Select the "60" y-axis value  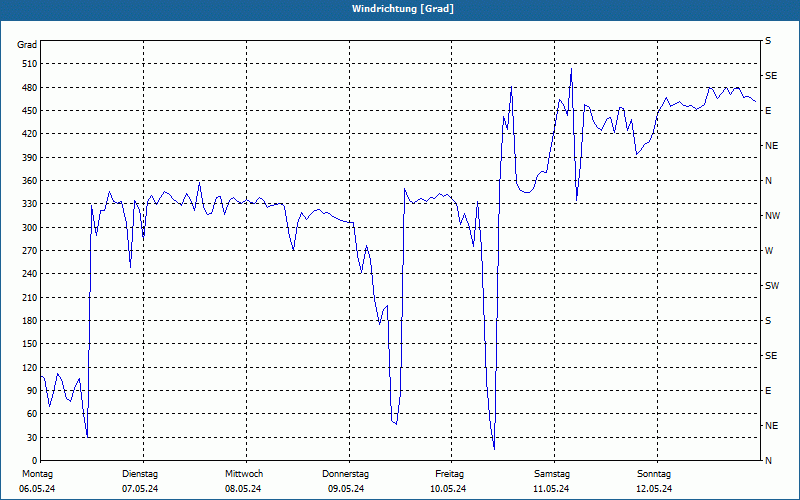tap(32, 414)
